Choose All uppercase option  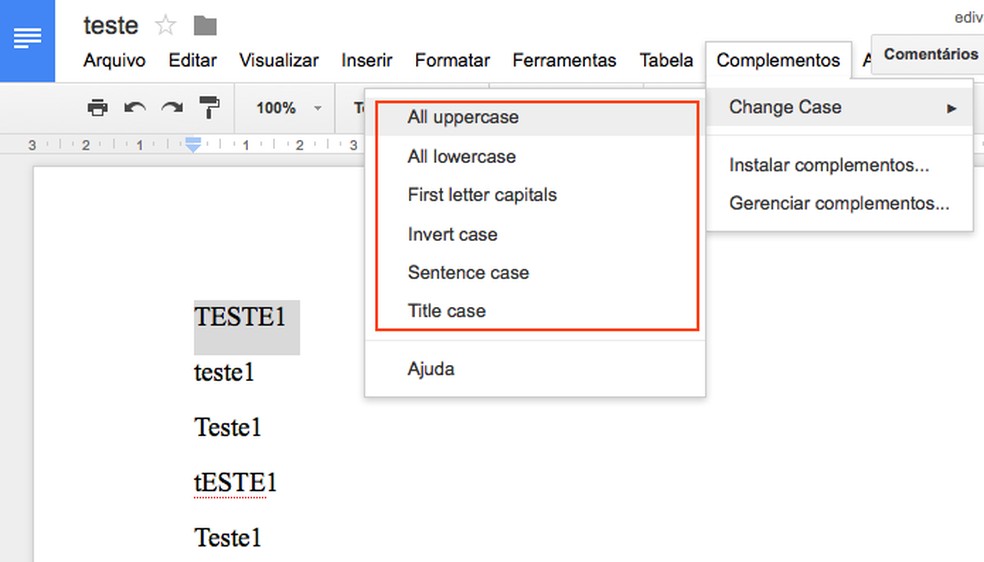(x=463, y=117)
